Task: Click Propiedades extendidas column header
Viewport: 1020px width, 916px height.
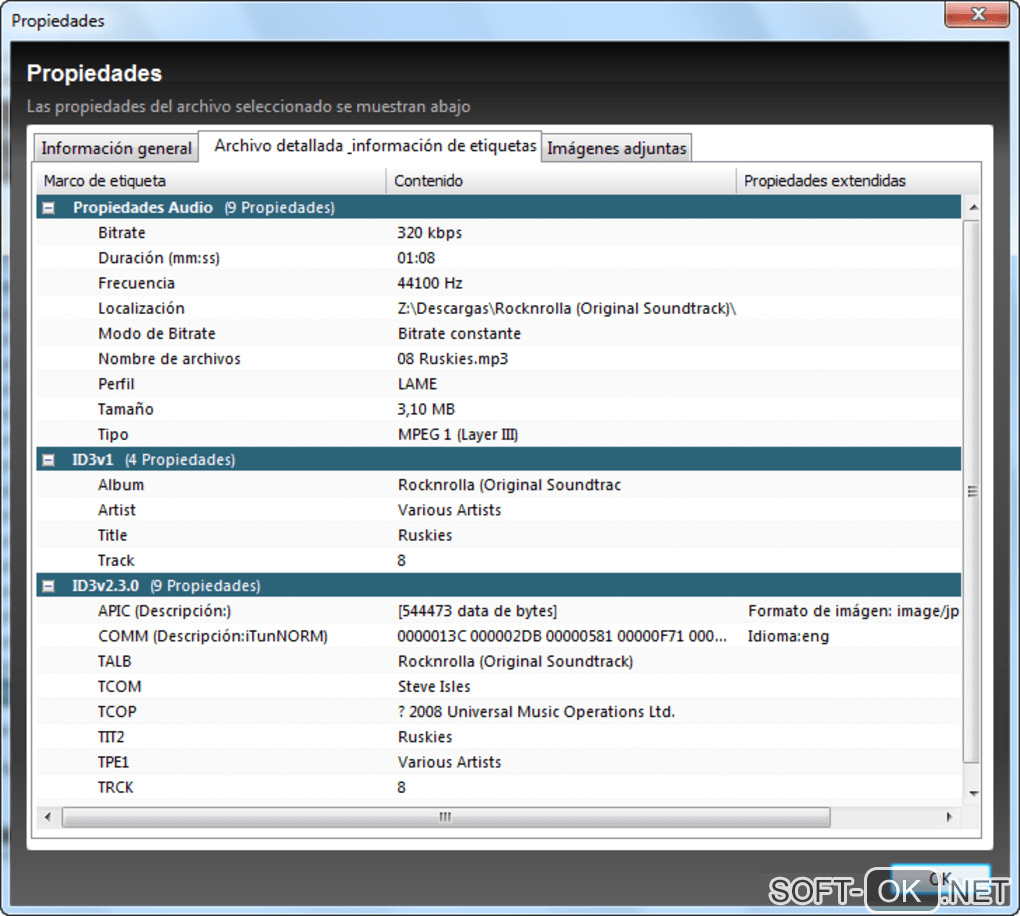Action: (857, 181)
